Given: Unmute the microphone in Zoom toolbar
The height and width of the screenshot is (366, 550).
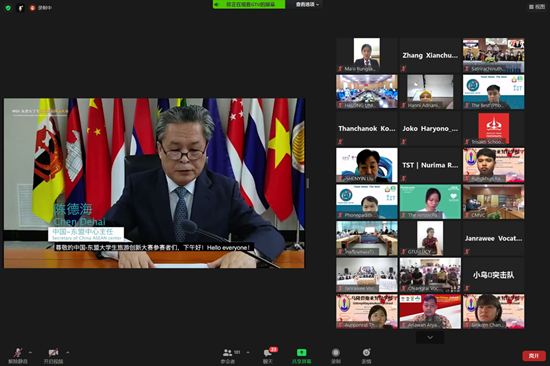Looking at the screenshot, I should pyautogui.click(x=18, y=355).
